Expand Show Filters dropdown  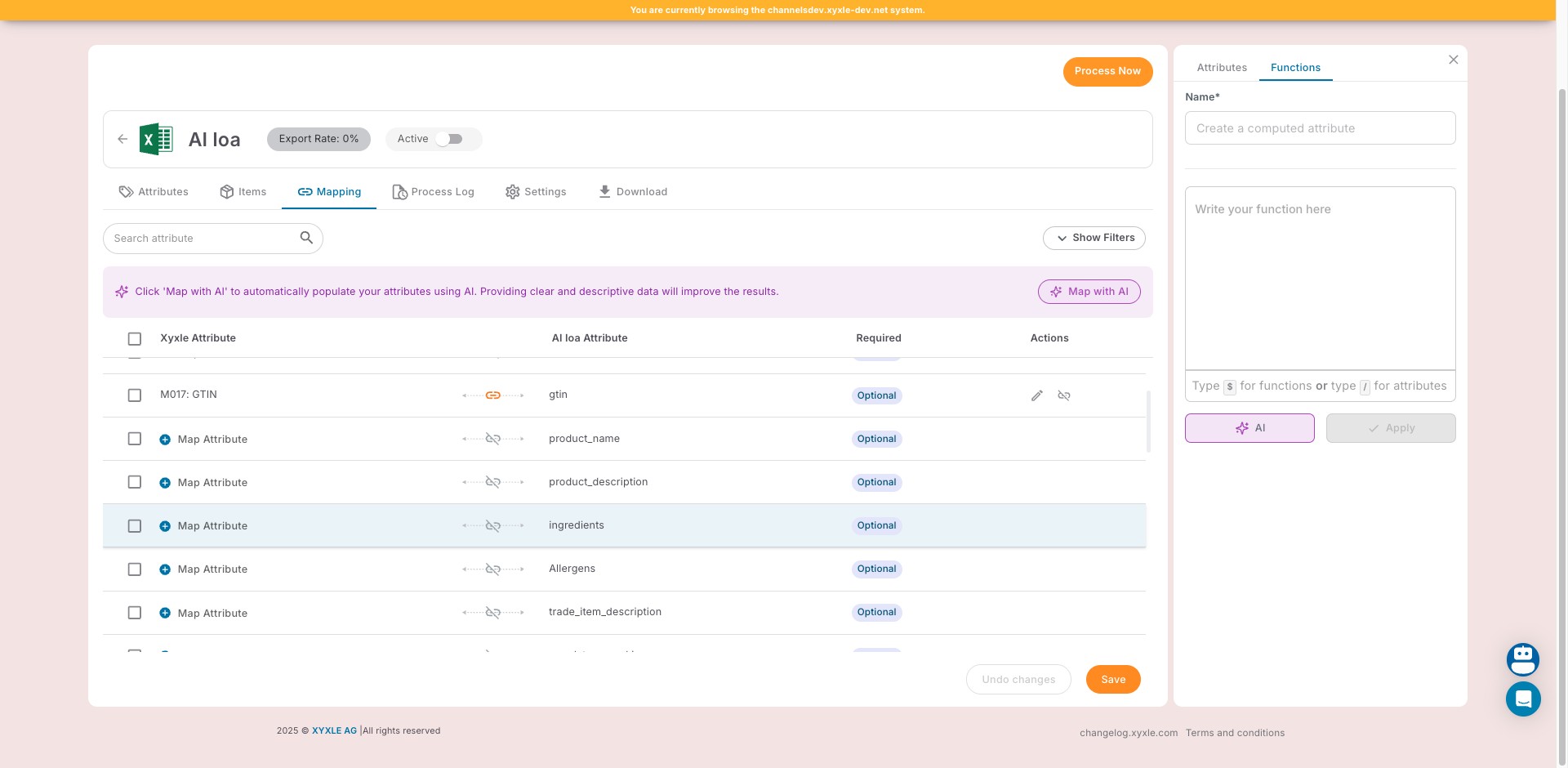[x=1094, y=238]
